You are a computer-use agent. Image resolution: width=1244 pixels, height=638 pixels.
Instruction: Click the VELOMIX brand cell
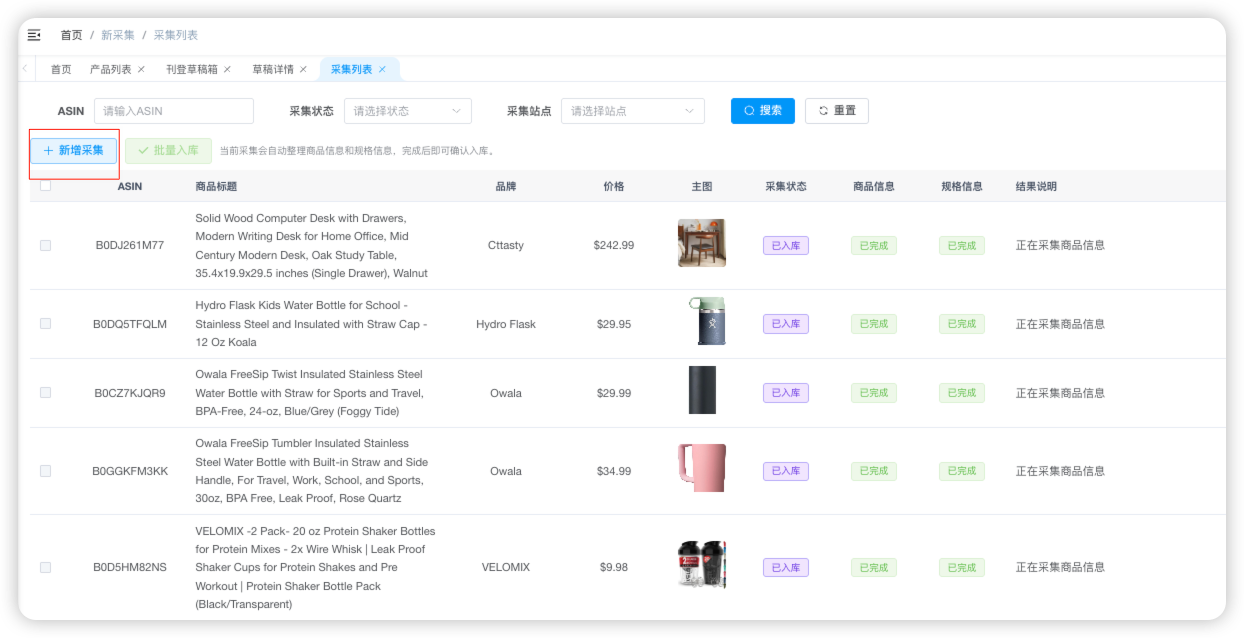(x=506, y=567)
